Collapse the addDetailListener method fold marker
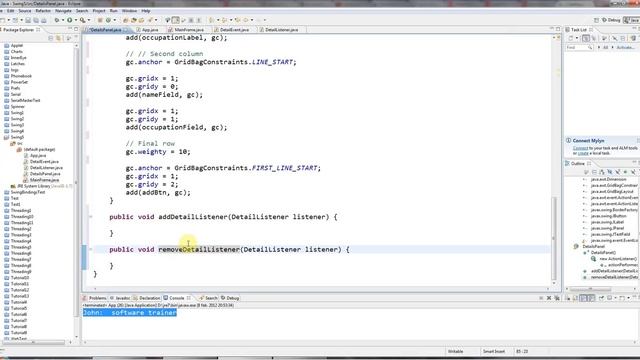The height and width of the screenshot is (360, 640). 91,217
